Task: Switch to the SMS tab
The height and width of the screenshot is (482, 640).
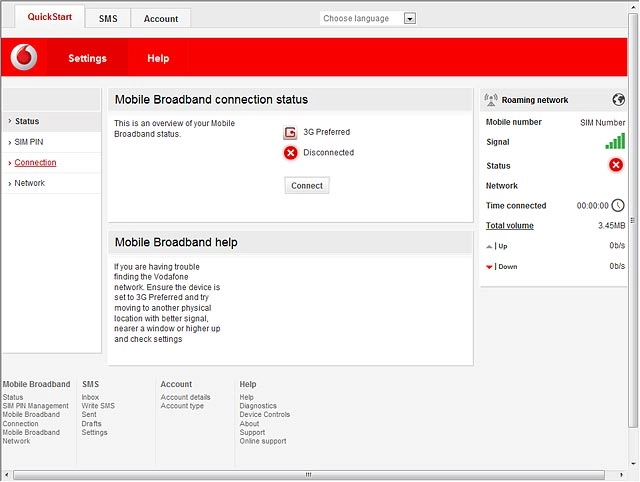Action: pos(108,19)
